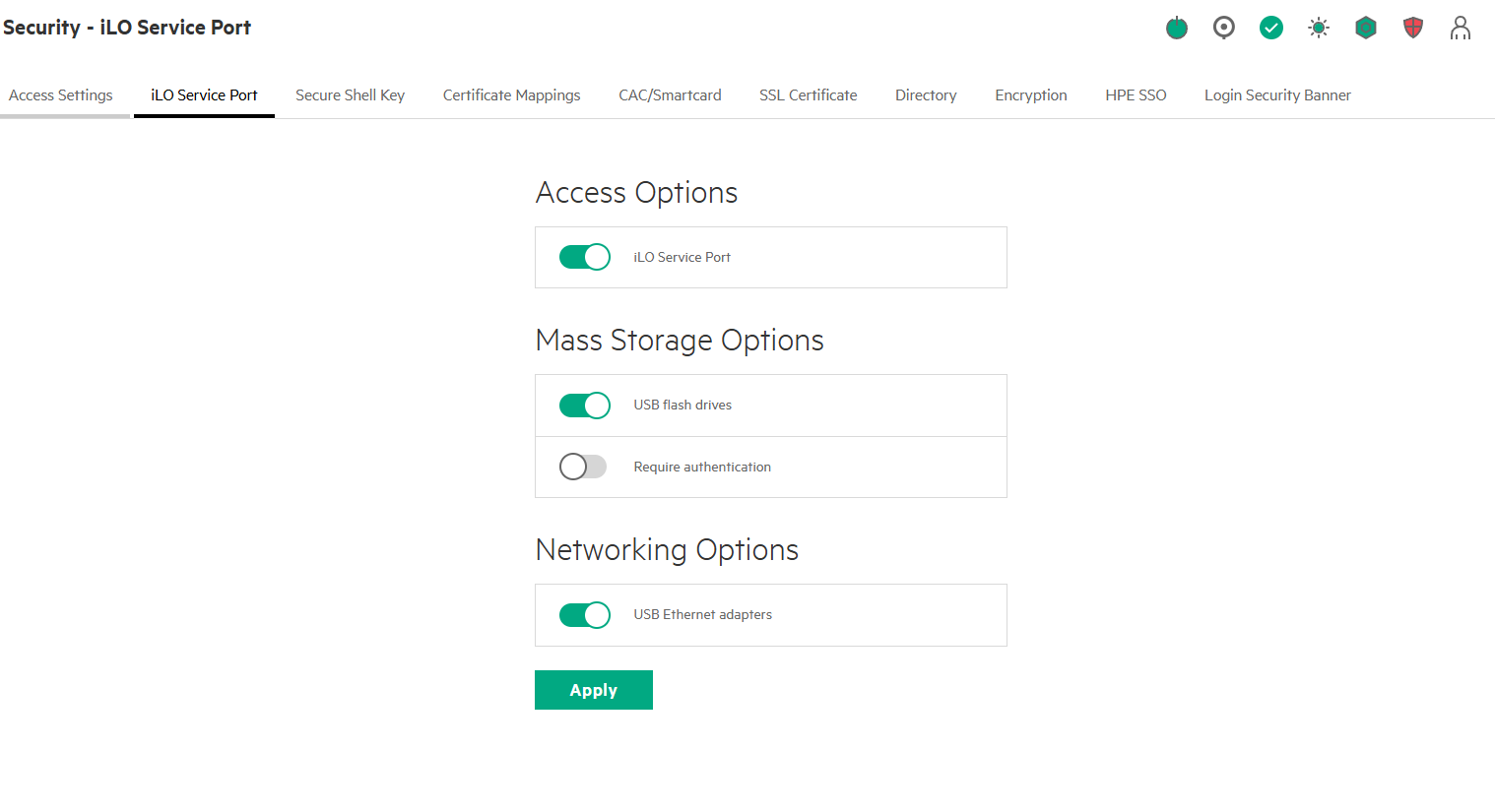Switch to the Access Settings tab
Image resolution: width=1495 pixels, height=812 pixels.
point(61,95)
